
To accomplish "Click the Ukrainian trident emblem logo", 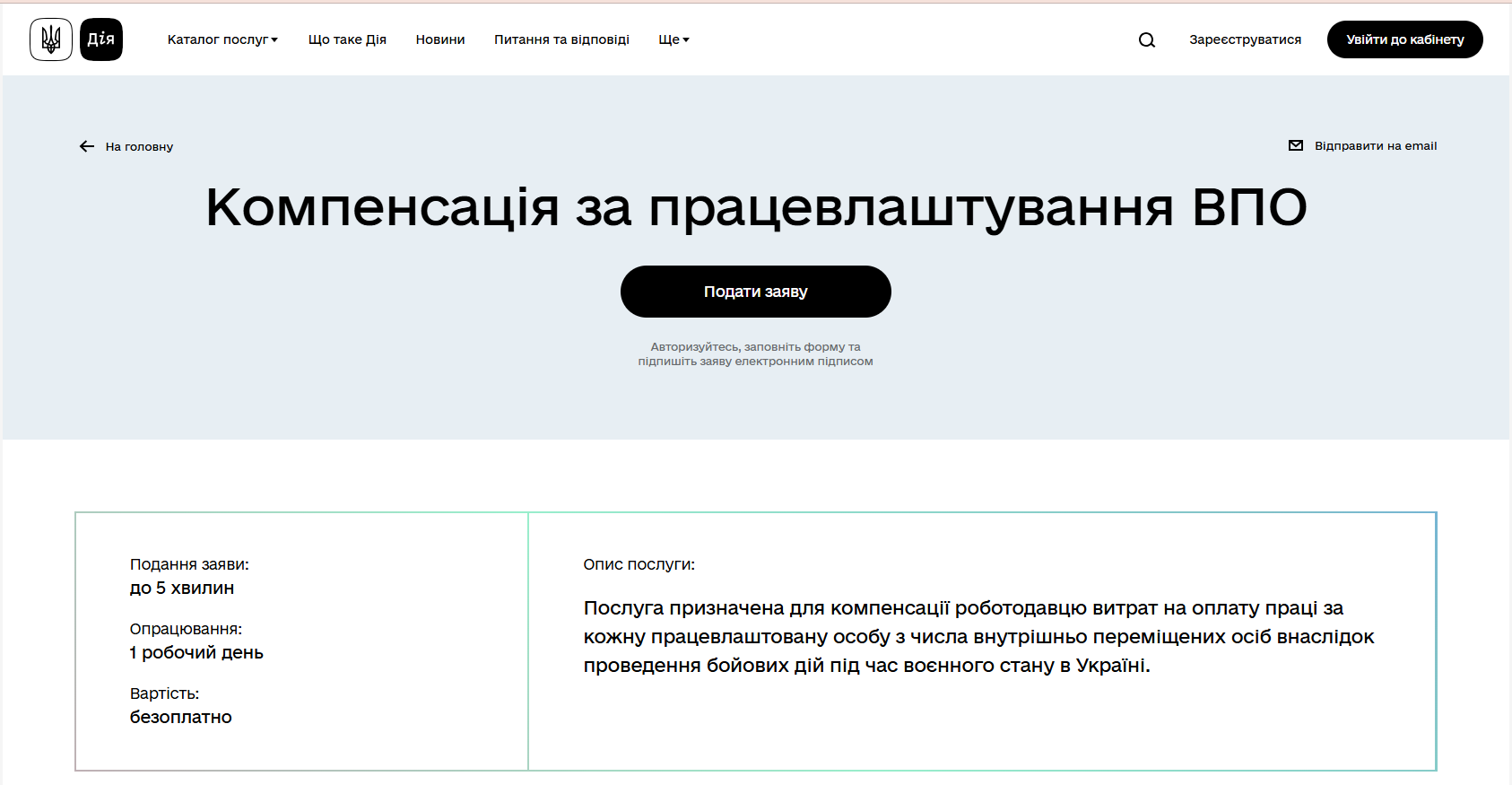I will (x=51, y=39).
